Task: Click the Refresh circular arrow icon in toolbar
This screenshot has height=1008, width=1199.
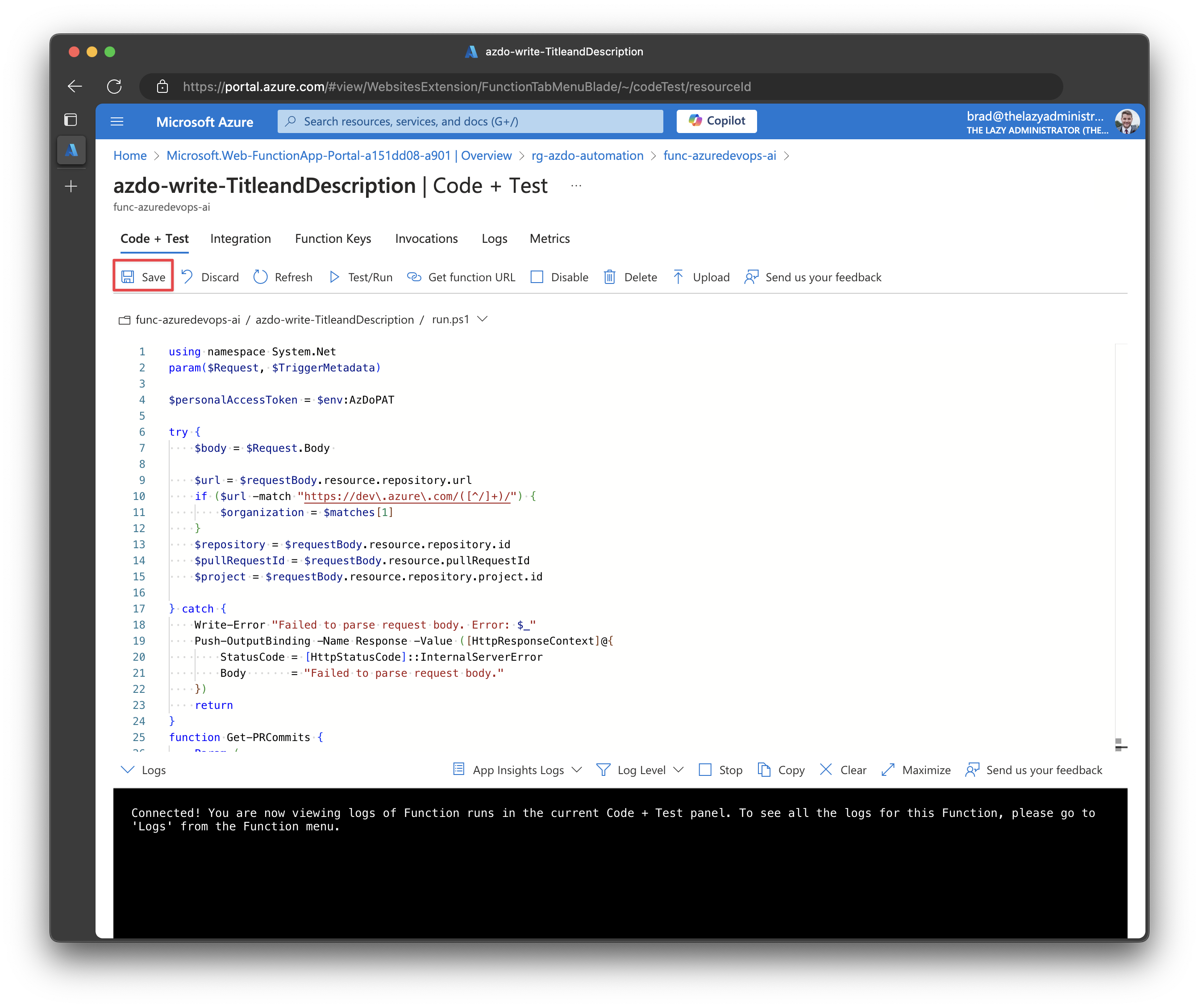Action: [x=261, y=277]
